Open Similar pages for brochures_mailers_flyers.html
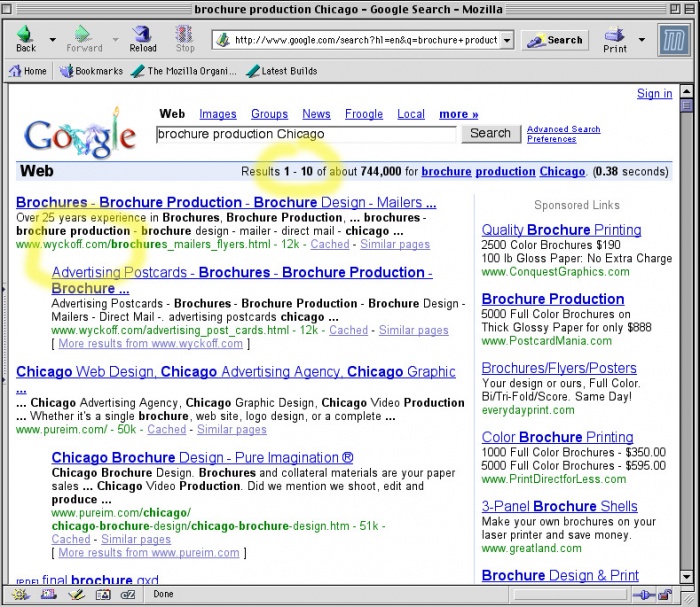 coord(395,244)
